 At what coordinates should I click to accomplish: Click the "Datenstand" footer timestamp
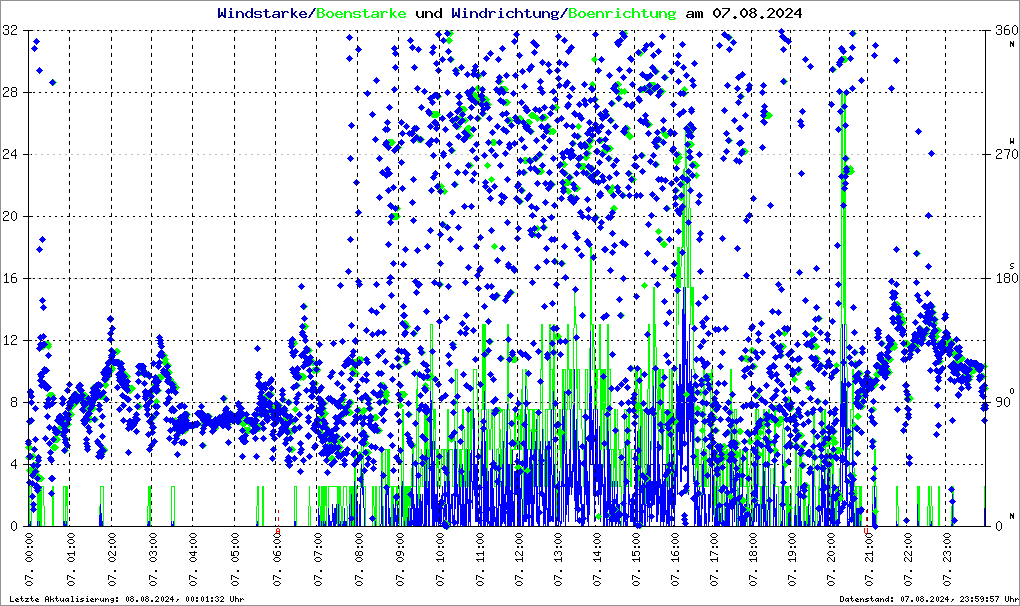(928, 599)
